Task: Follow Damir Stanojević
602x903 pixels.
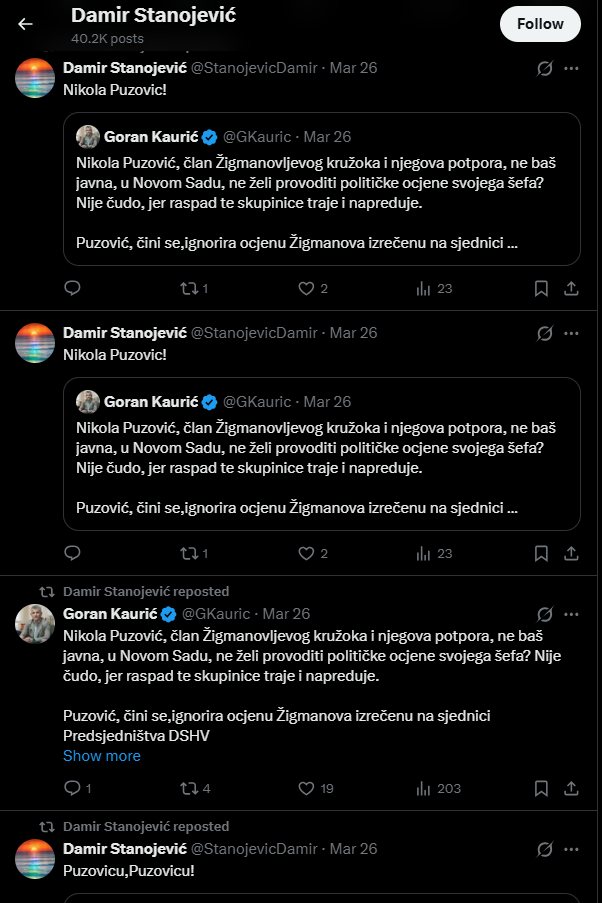Action: click(x=540, y=24)
